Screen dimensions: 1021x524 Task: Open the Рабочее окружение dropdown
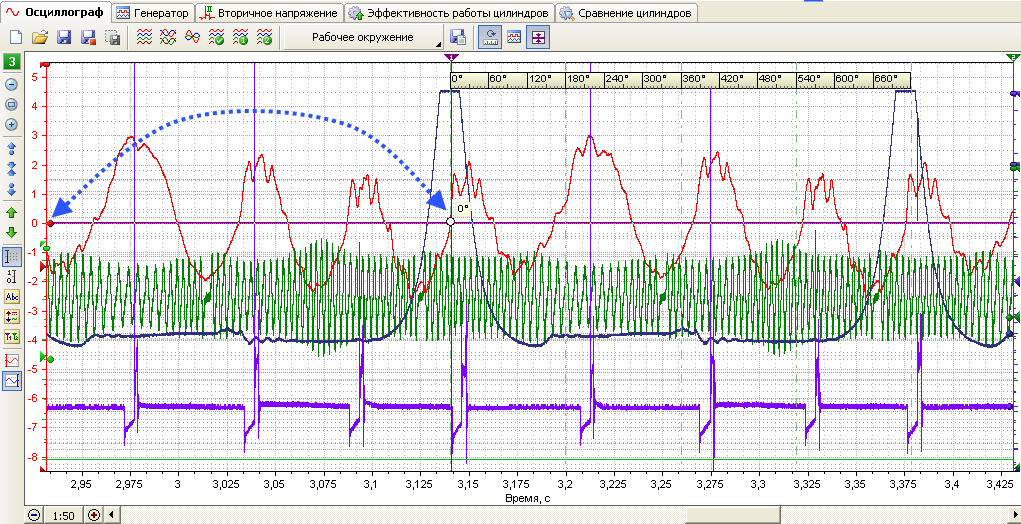[x=363, y=38]
